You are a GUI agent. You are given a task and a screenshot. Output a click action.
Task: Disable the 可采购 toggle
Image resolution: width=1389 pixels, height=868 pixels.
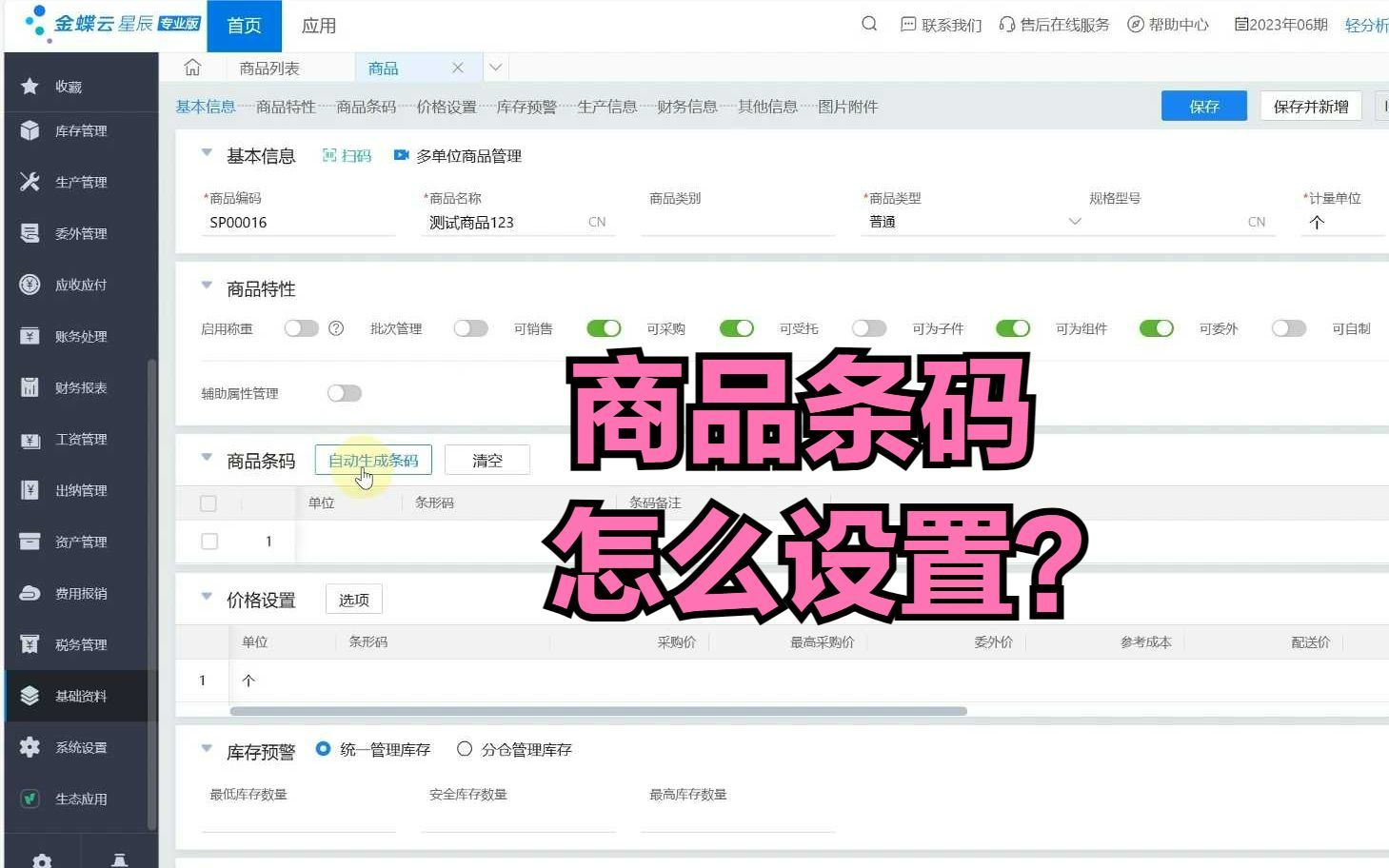736,327
